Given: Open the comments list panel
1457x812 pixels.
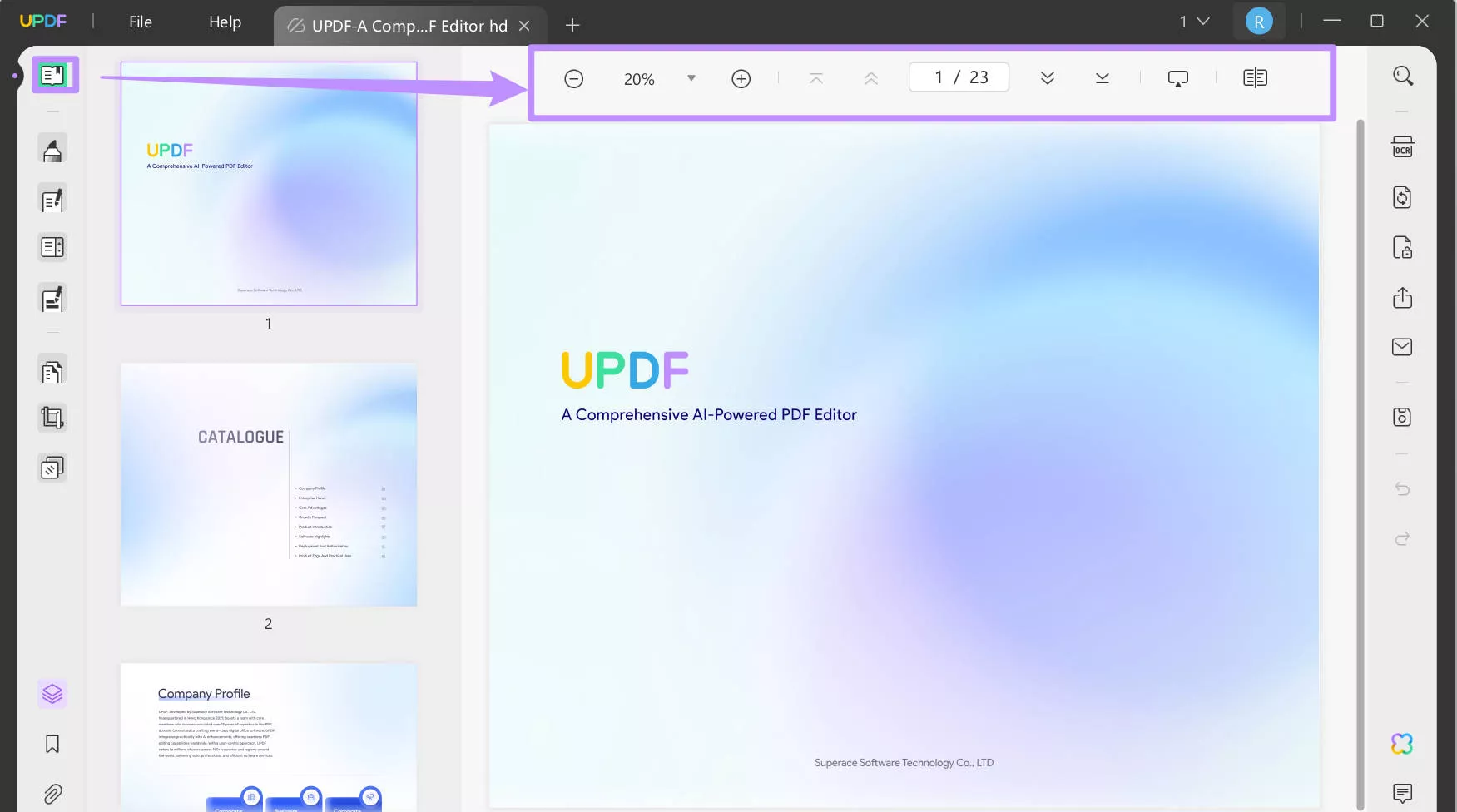Looking at the screenshot, I should tap(1403, 794).
